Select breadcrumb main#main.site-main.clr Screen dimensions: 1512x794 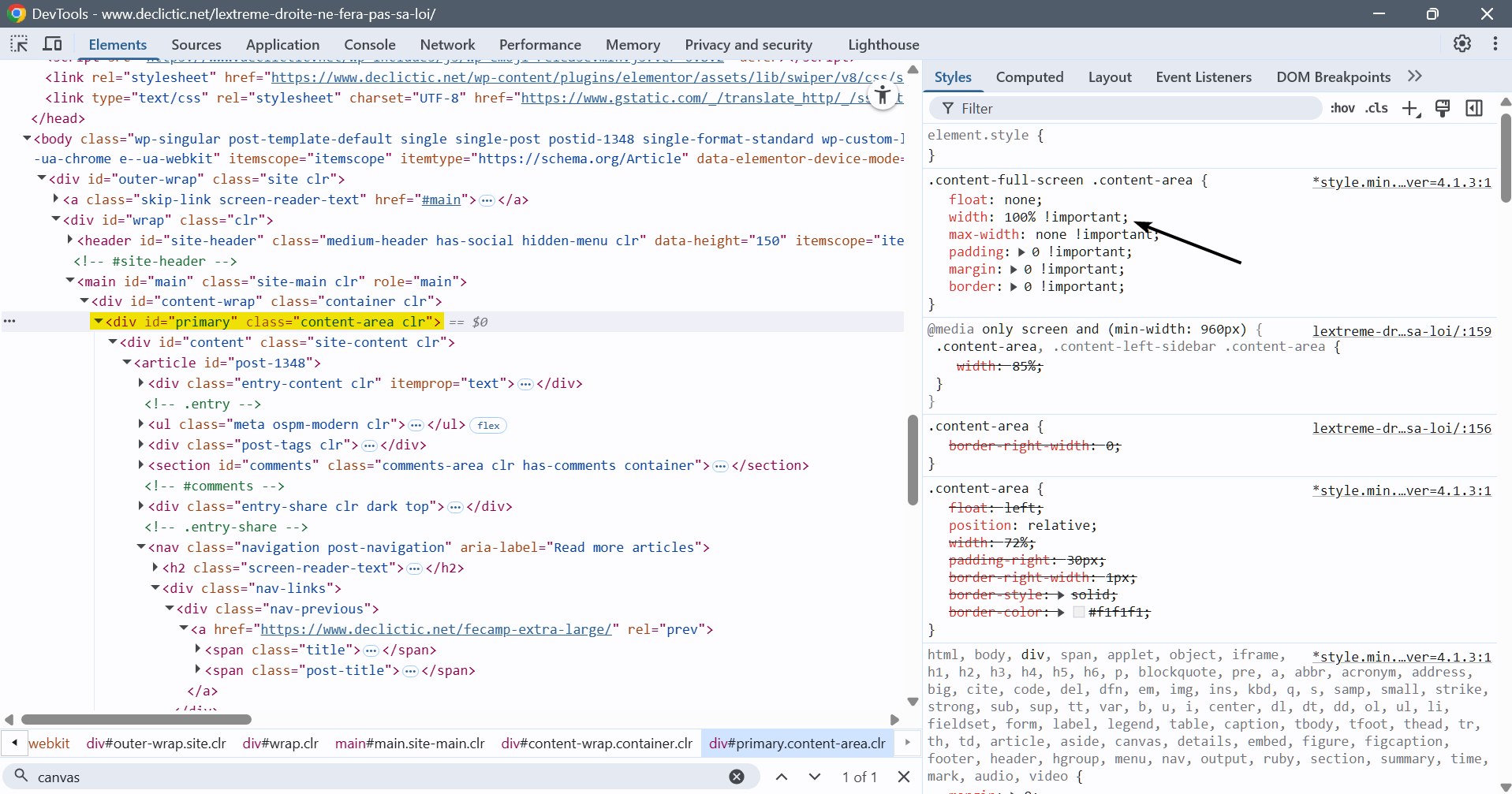409,744
